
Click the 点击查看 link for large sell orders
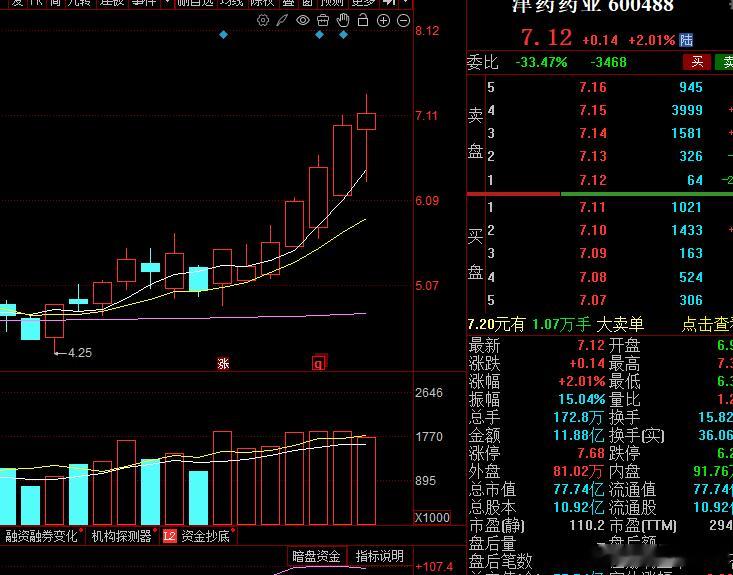tap(707, 324)
